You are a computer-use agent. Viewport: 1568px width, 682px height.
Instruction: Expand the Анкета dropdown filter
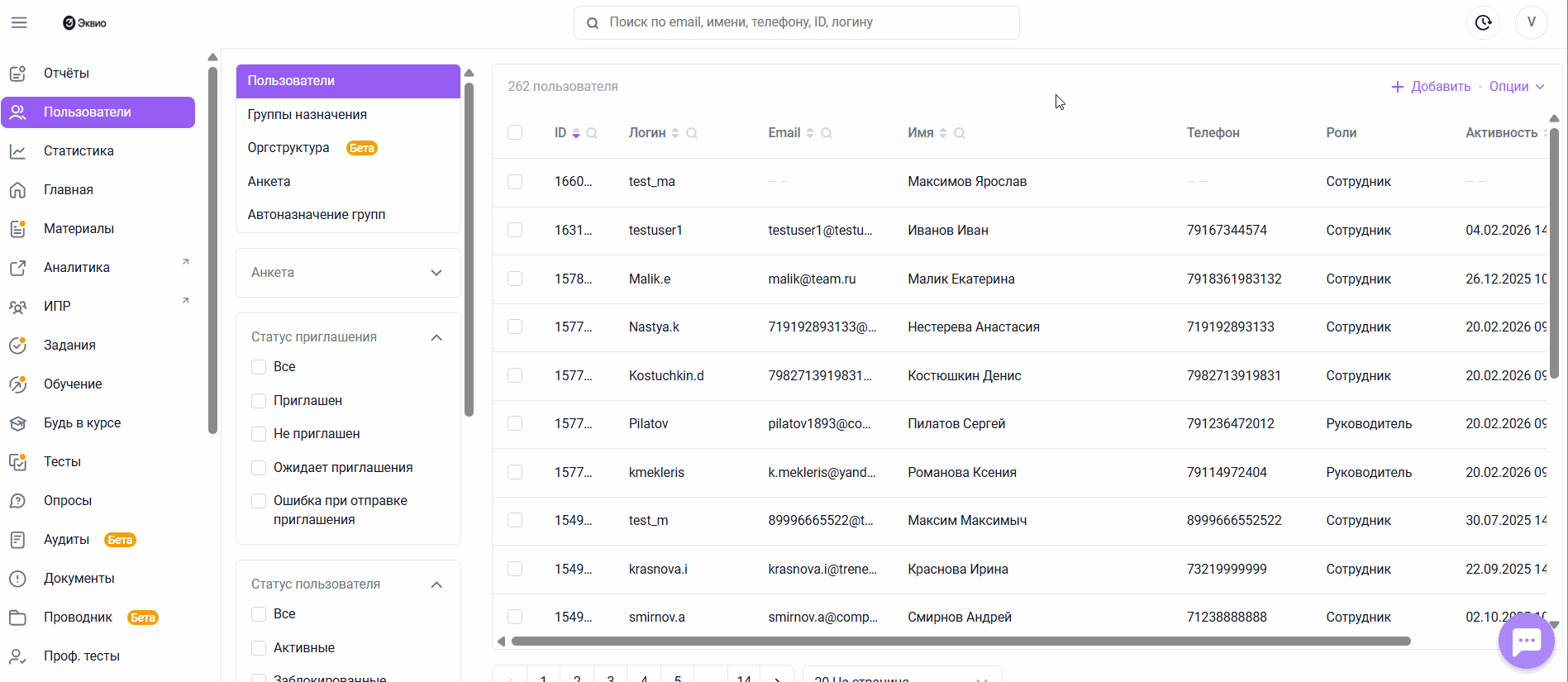point(348,273)
